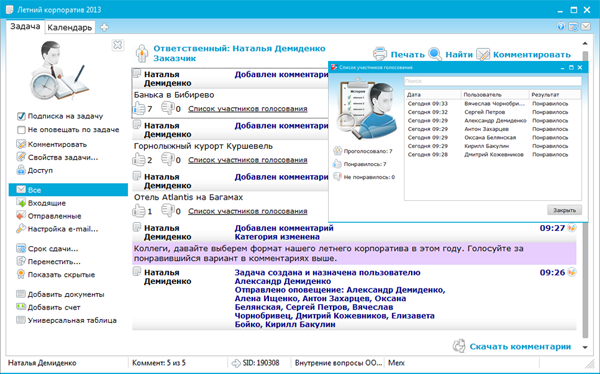Open Доступ lock item
Screen dimensions: 600x374
[34, 170]
